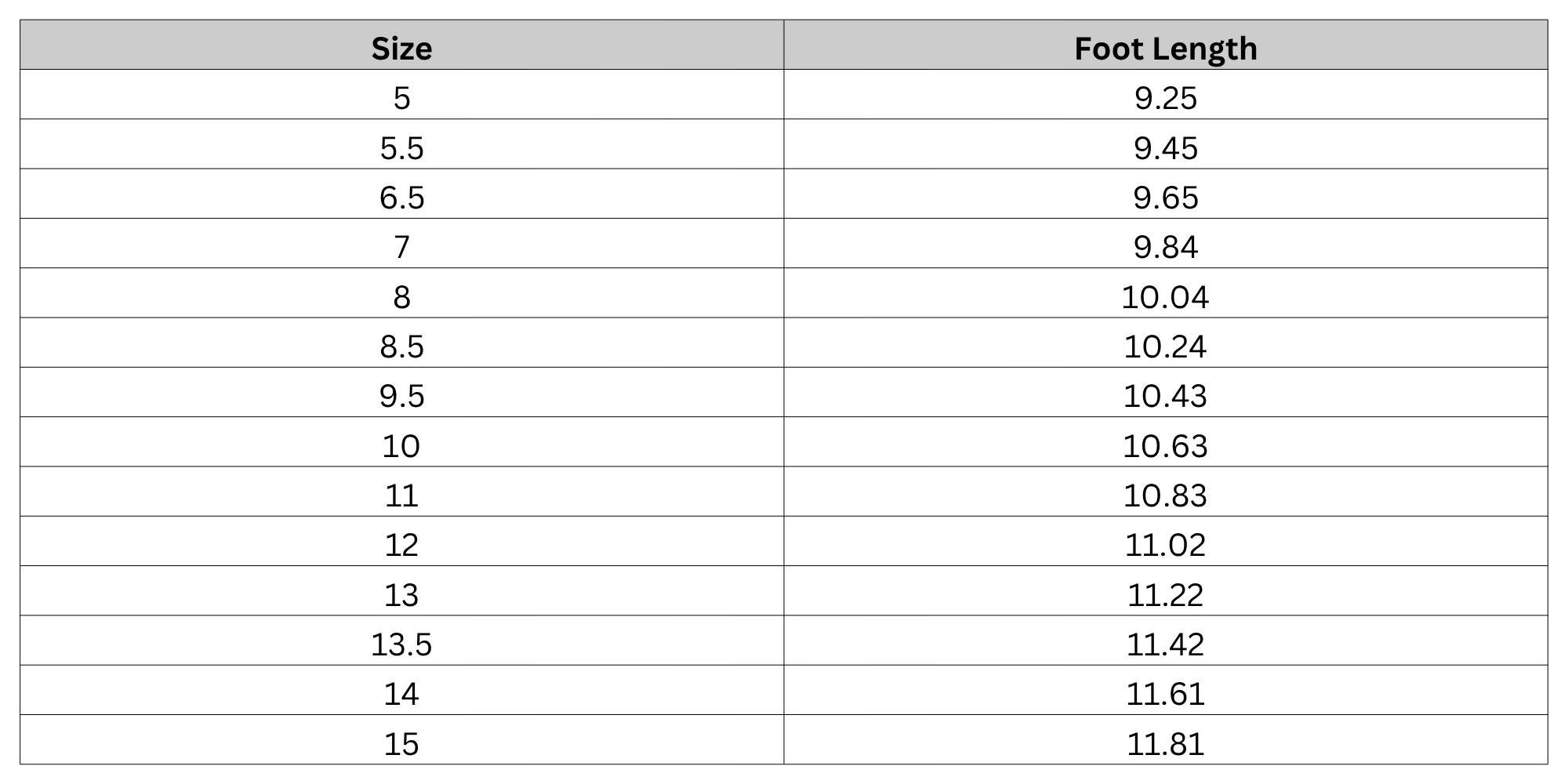Viewport: 1568px width, 784px height.
Task: Click the size 13.5 cell
Action: (401, 641)
